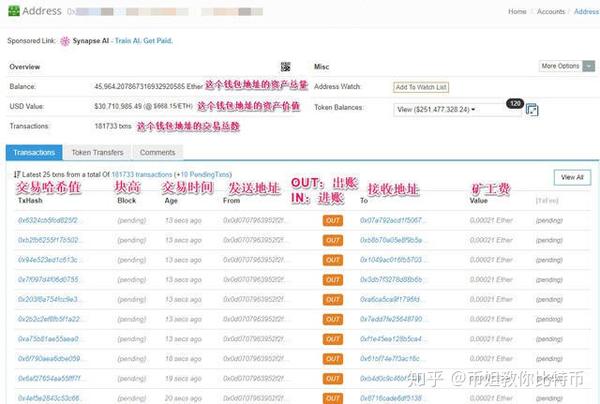
Task: Open the Comments tab
Action: click(x=158, y=152)
